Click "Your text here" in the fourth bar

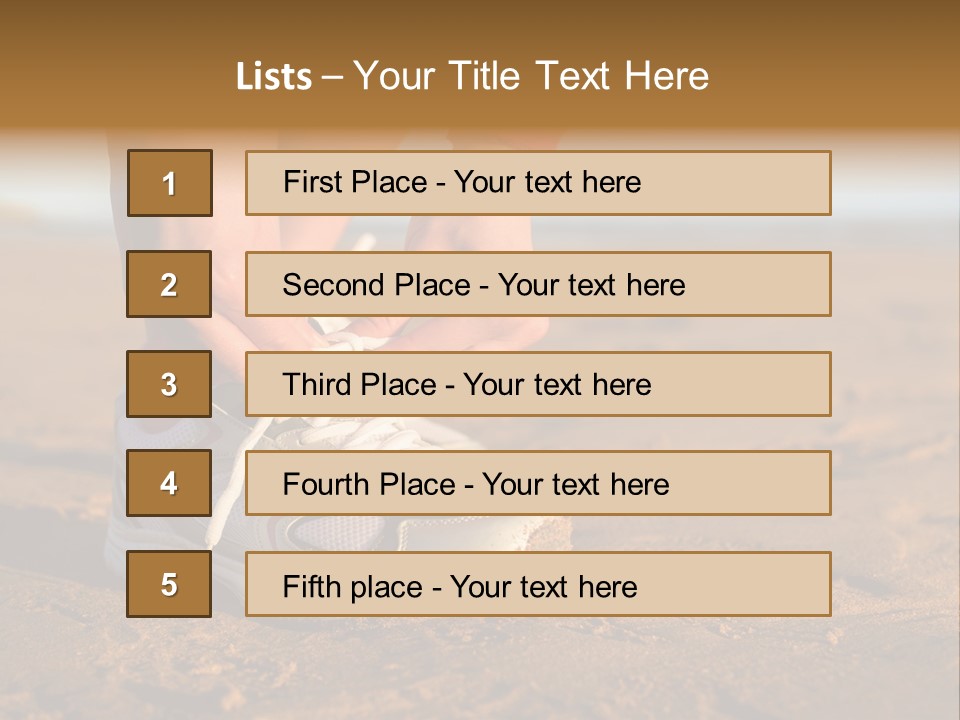(575, 485)
